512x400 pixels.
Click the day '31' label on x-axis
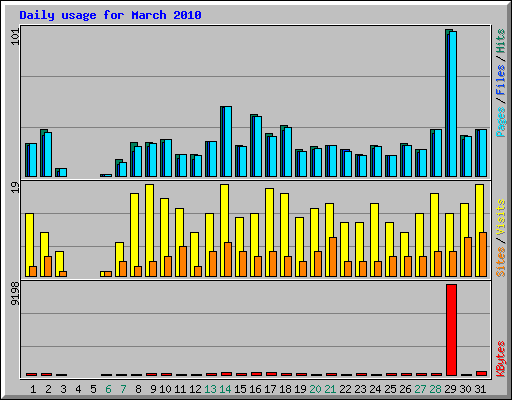480,389
